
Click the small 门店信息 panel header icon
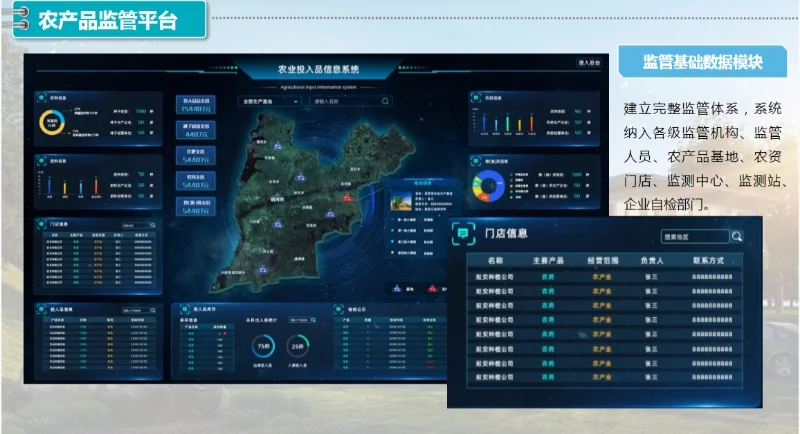pos(41,224)
